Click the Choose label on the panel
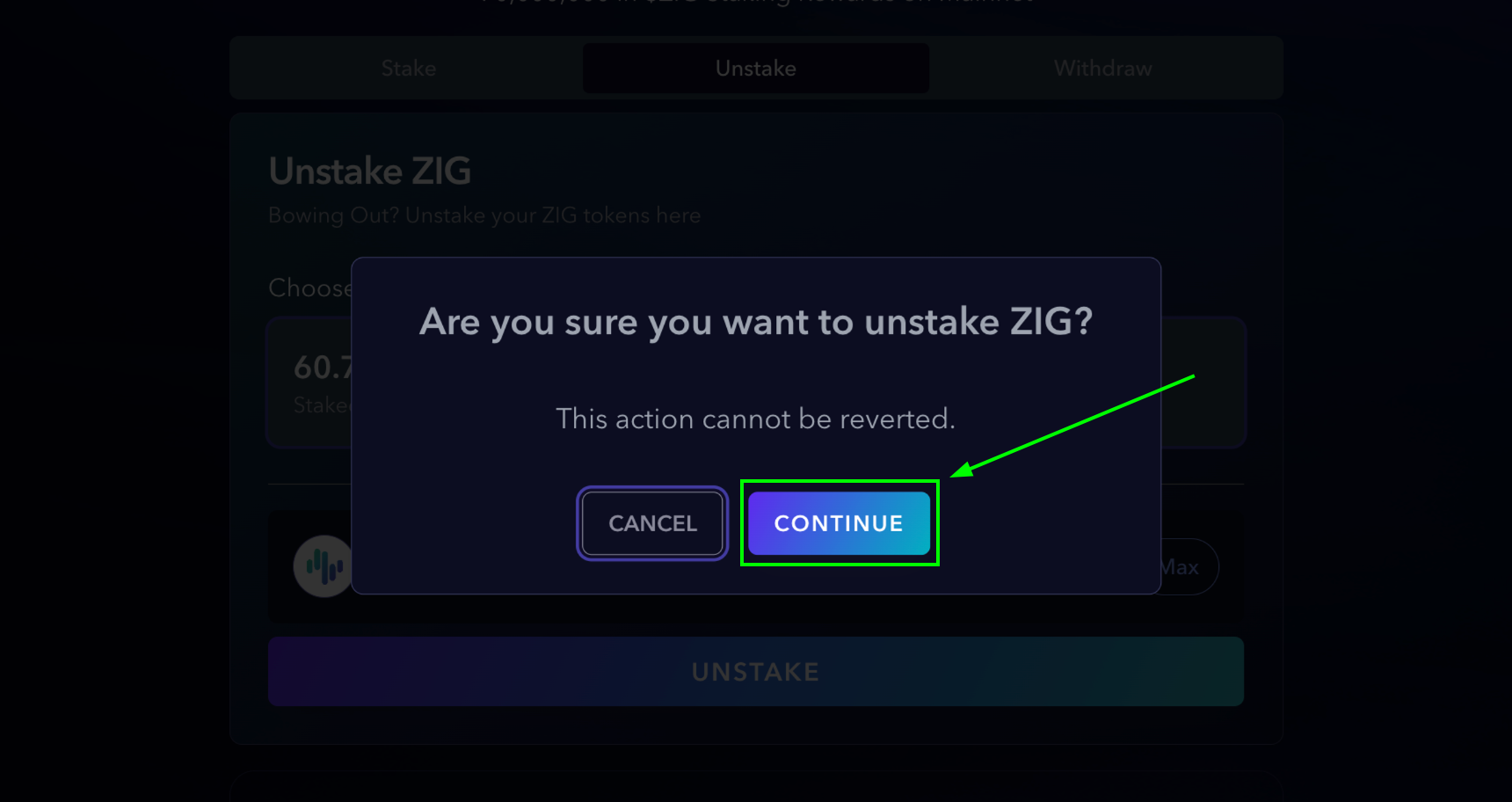Screen dimensions: 1512x802 [309, 288]
